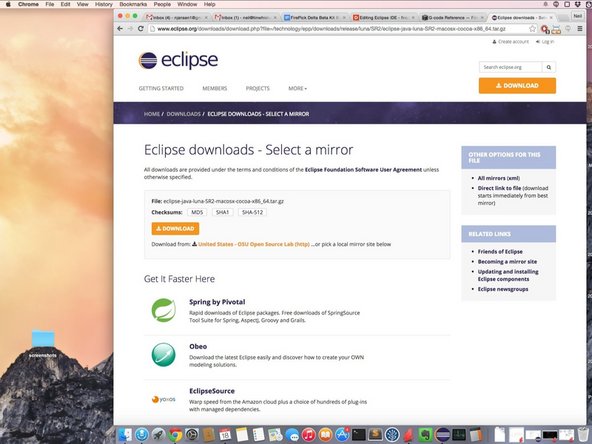This screenshot has height=444, width=592.
Task: Open App Store icon in the dock
Action: [342, 435]
